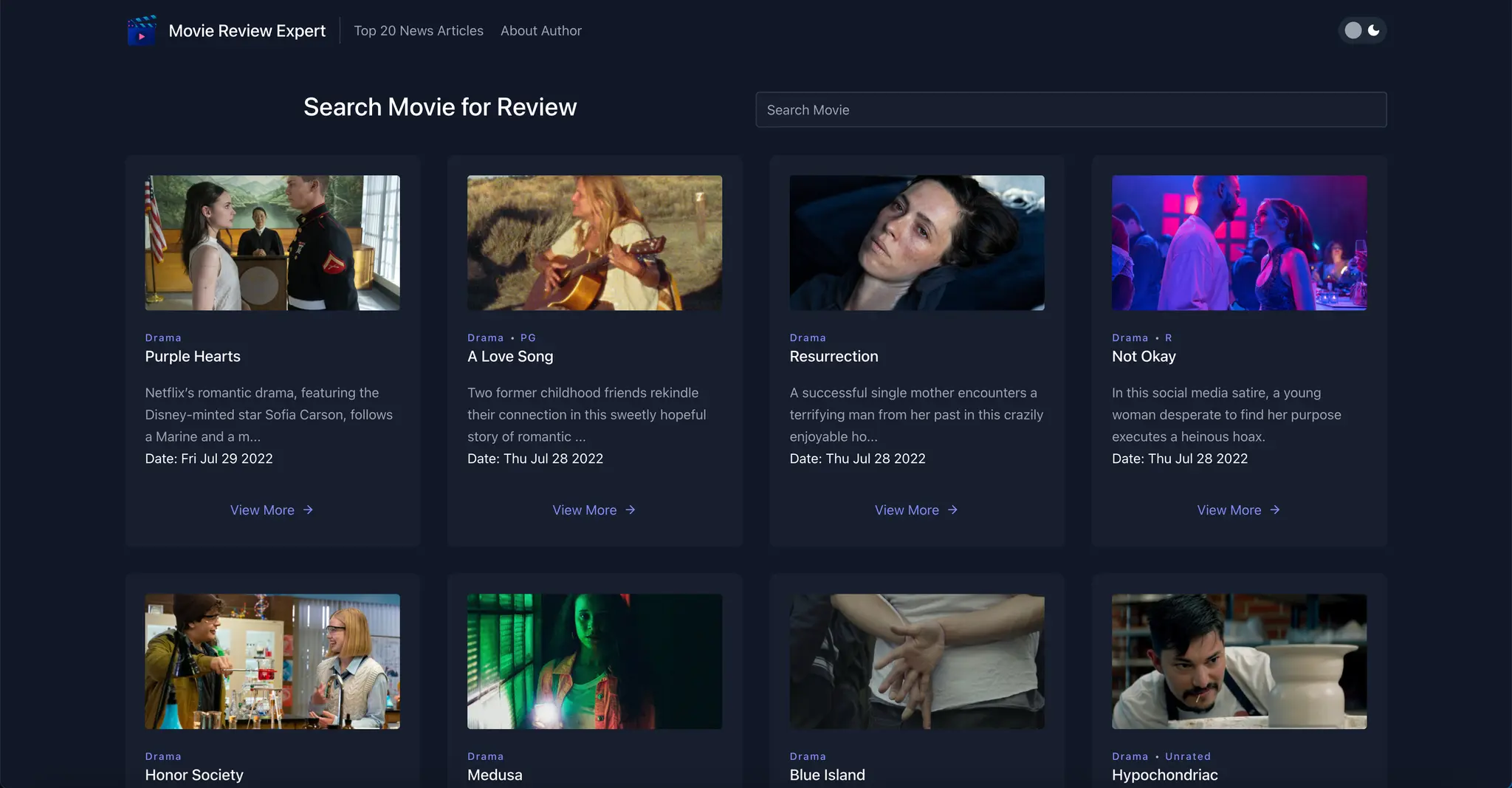Click View More for Resurrection
This screenshot has width=1512, height=788.
click(916, 510)
